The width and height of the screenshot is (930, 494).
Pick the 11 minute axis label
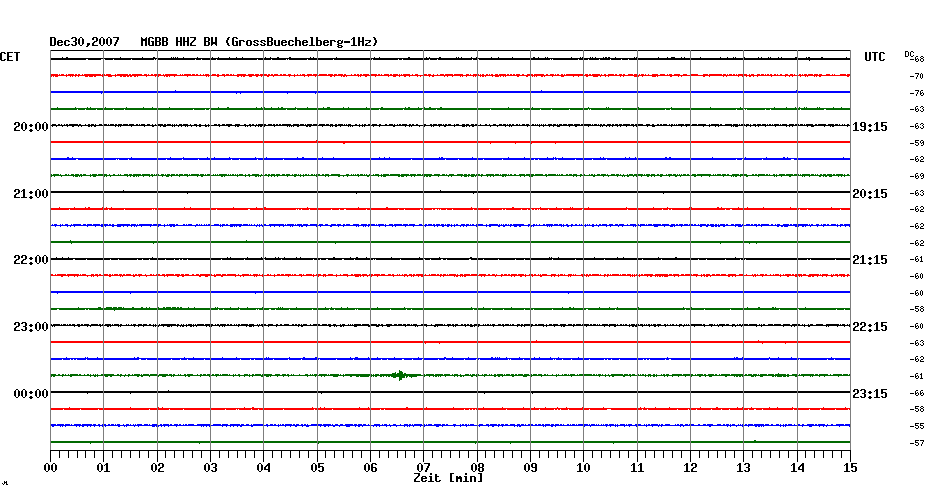637,468
